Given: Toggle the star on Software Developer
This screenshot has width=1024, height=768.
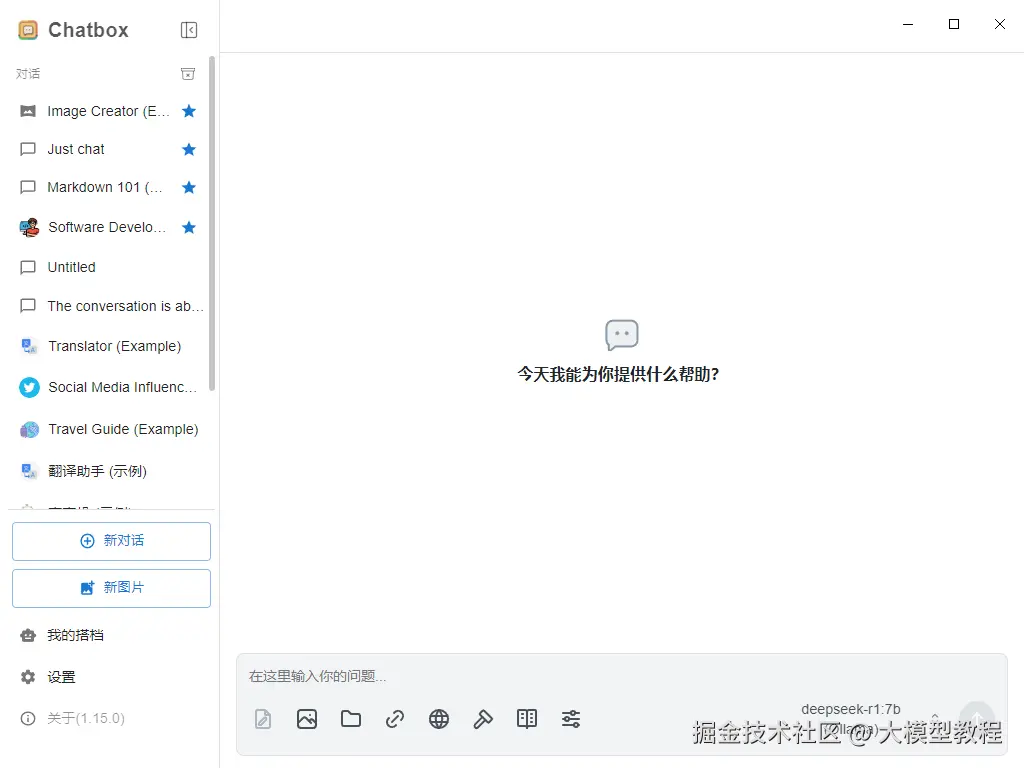Looking at the screenshot, I should 189,227.
